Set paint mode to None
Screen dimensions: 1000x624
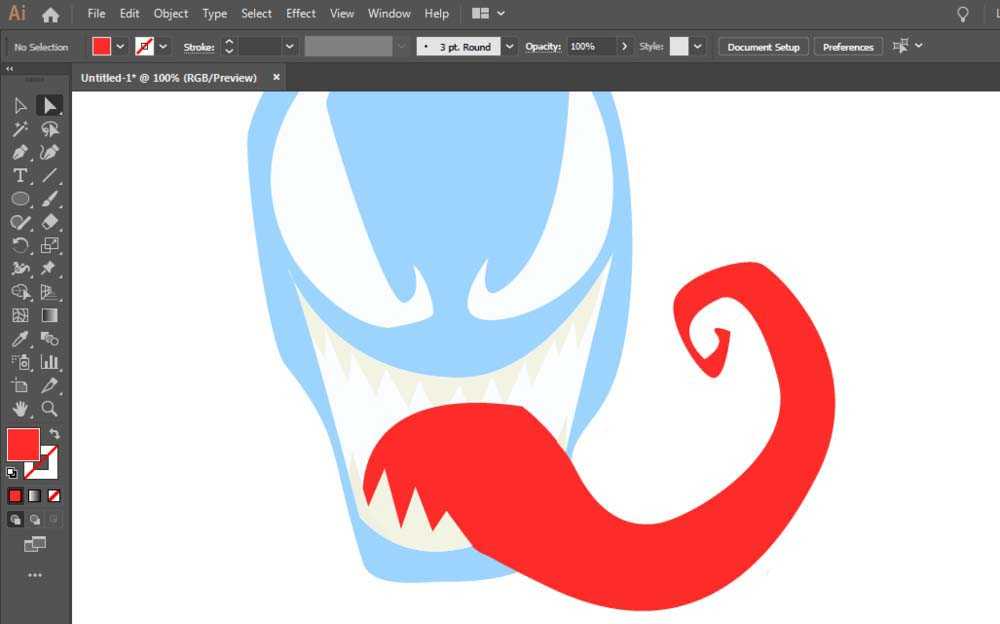click(54, 495)
